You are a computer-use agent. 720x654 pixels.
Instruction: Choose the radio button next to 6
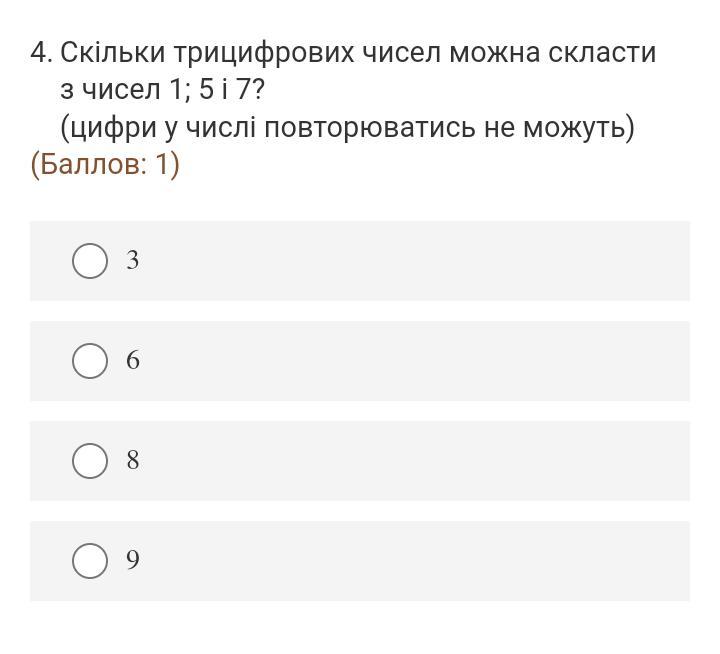(90, 361)
